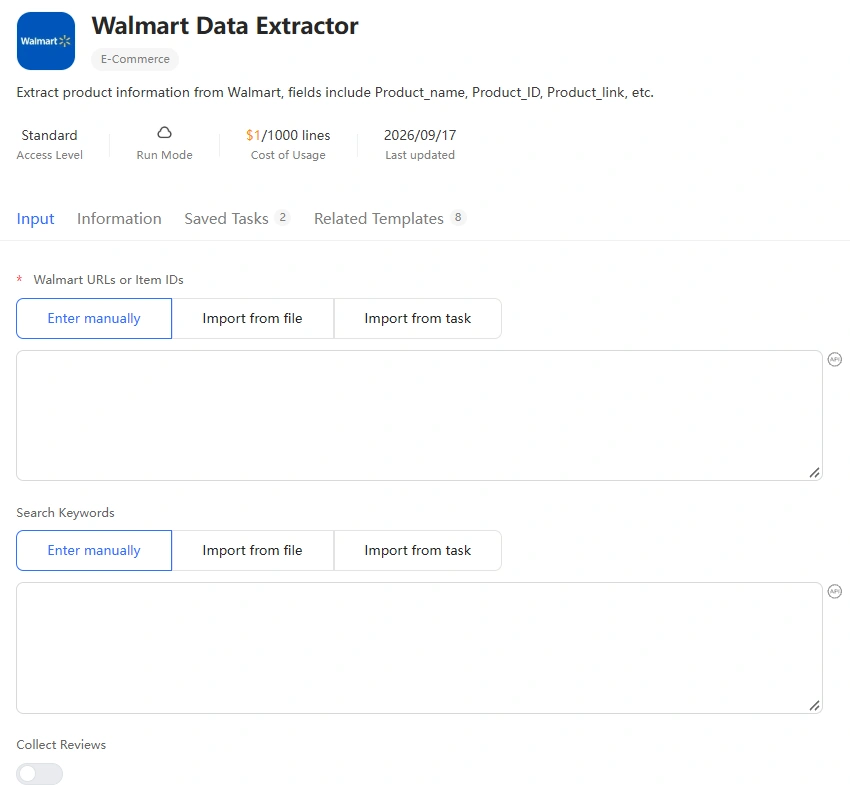Click the API icon beside Walmart URLs field
The height and width of the screenshot is (785, 850).
click(835, 359)
